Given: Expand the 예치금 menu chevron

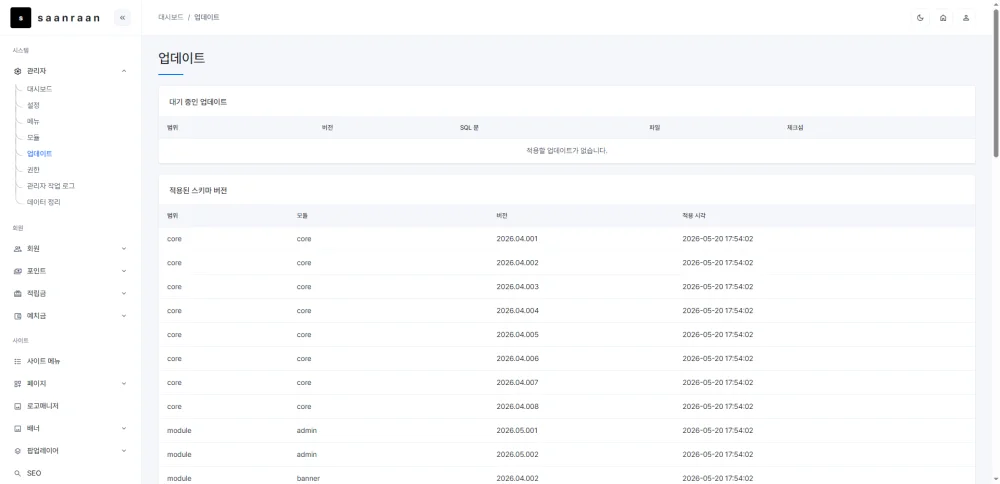Looking at the screenshot, I should coord(124,316).
